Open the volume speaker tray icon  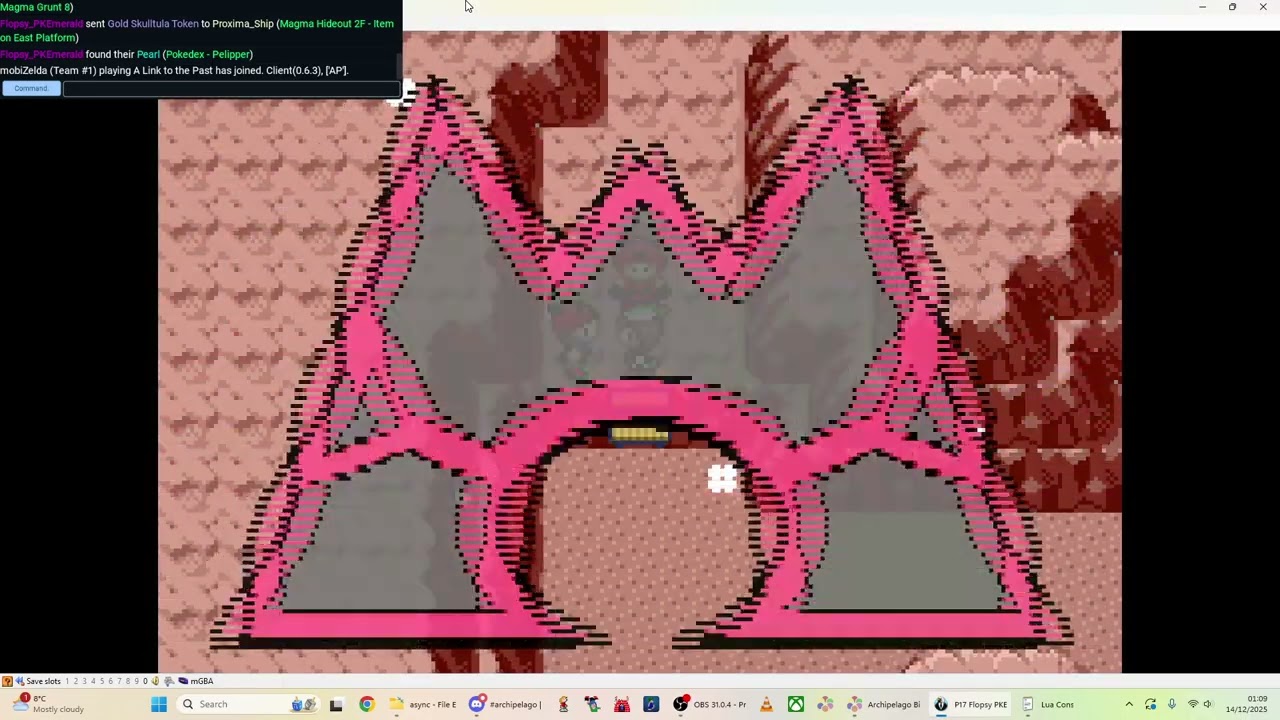(1209, 704)
